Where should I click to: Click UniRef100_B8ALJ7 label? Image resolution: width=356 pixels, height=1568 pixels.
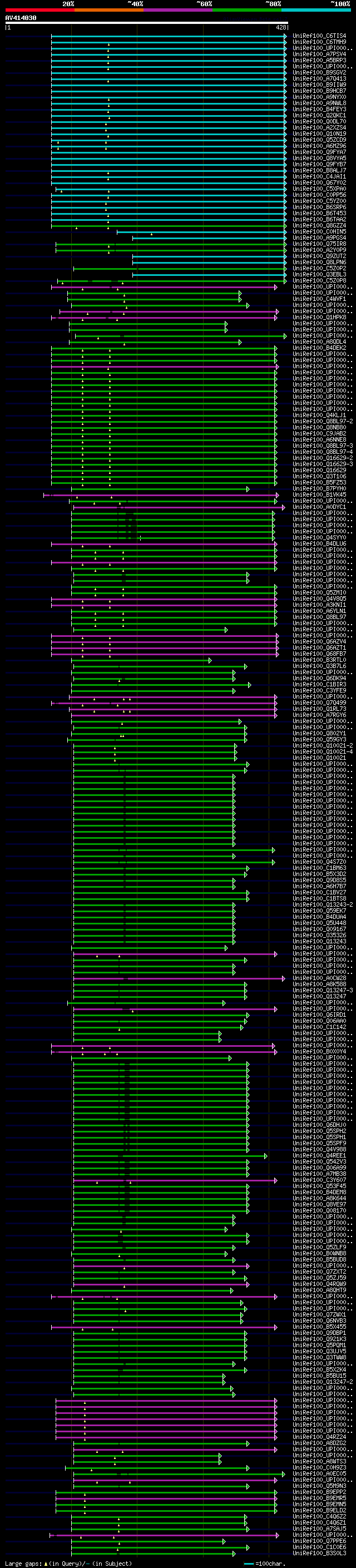click(319, 170)
